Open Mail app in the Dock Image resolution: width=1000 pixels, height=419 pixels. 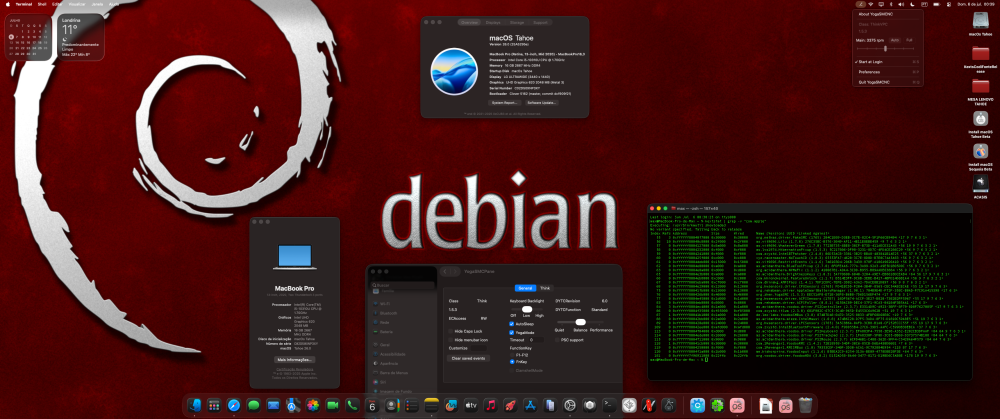274,405
